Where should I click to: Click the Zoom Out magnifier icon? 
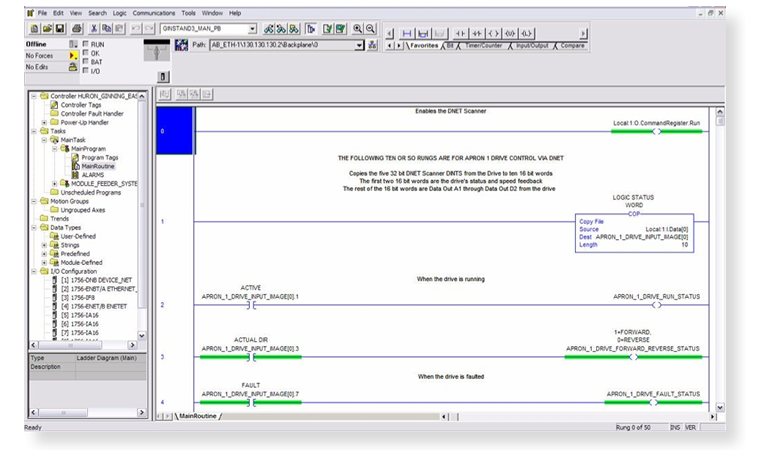point(370,29)
